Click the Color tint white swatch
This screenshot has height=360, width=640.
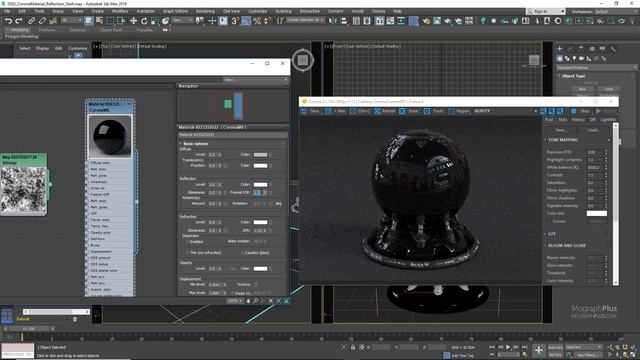pos(597,213)
